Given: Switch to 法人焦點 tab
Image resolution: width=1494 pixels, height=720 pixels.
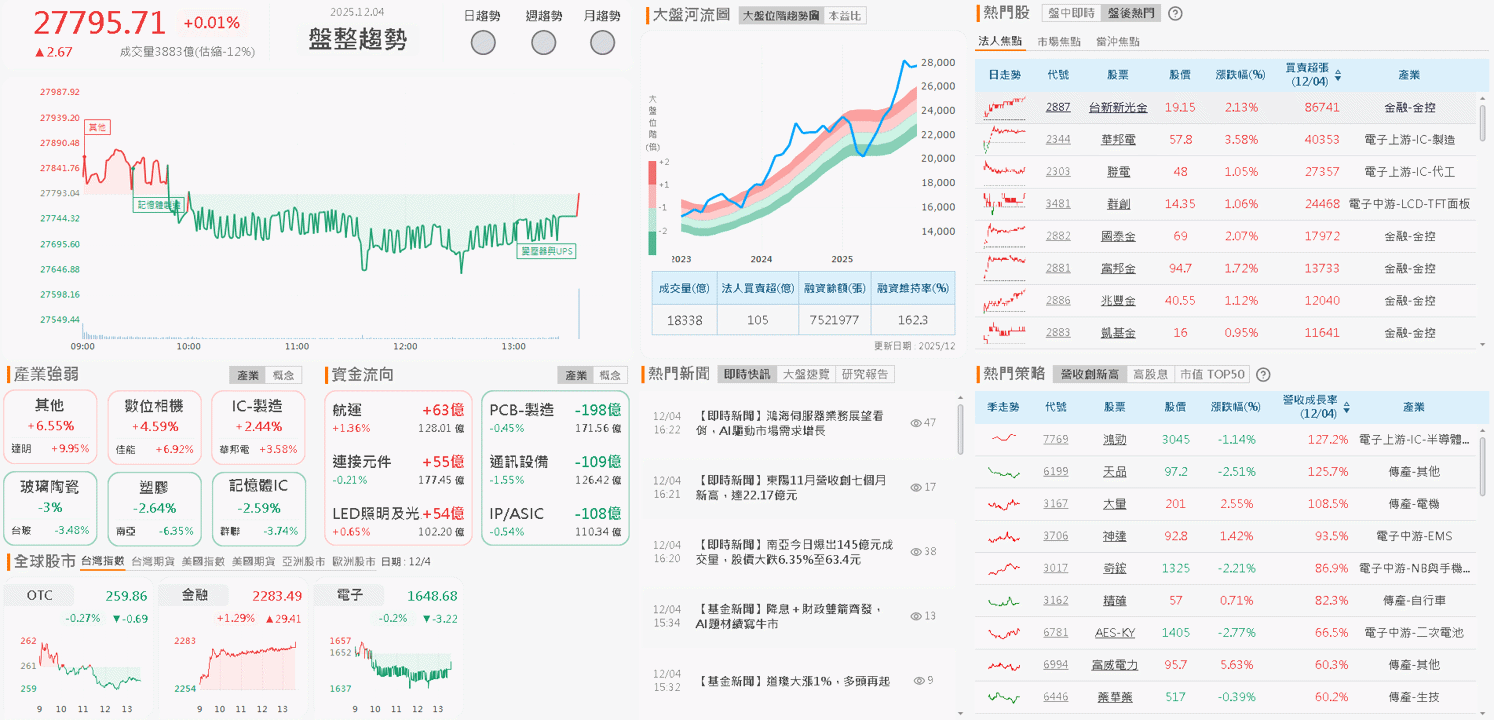Looking at the screenshot, I should pos(1000,42).
